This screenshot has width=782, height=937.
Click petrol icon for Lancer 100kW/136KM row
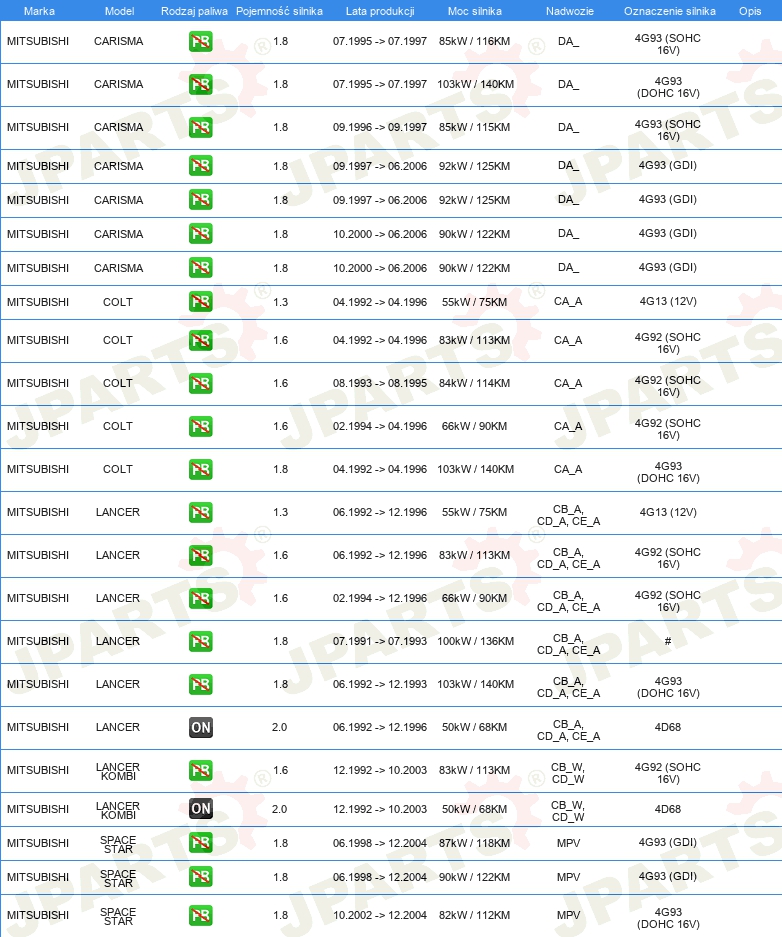[x=201, y=641]
